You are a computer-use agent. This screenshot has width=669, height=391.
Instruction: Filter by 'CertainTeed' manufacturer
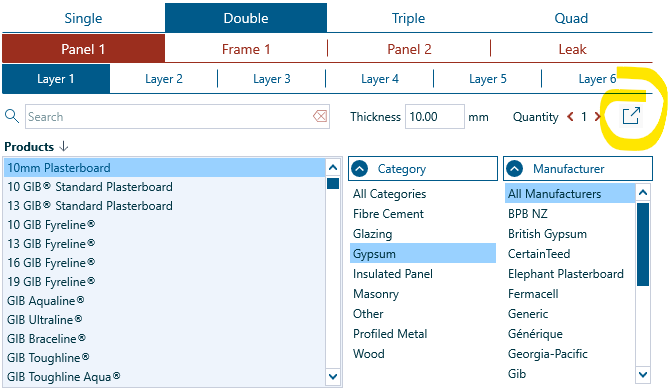click(570, 254)
